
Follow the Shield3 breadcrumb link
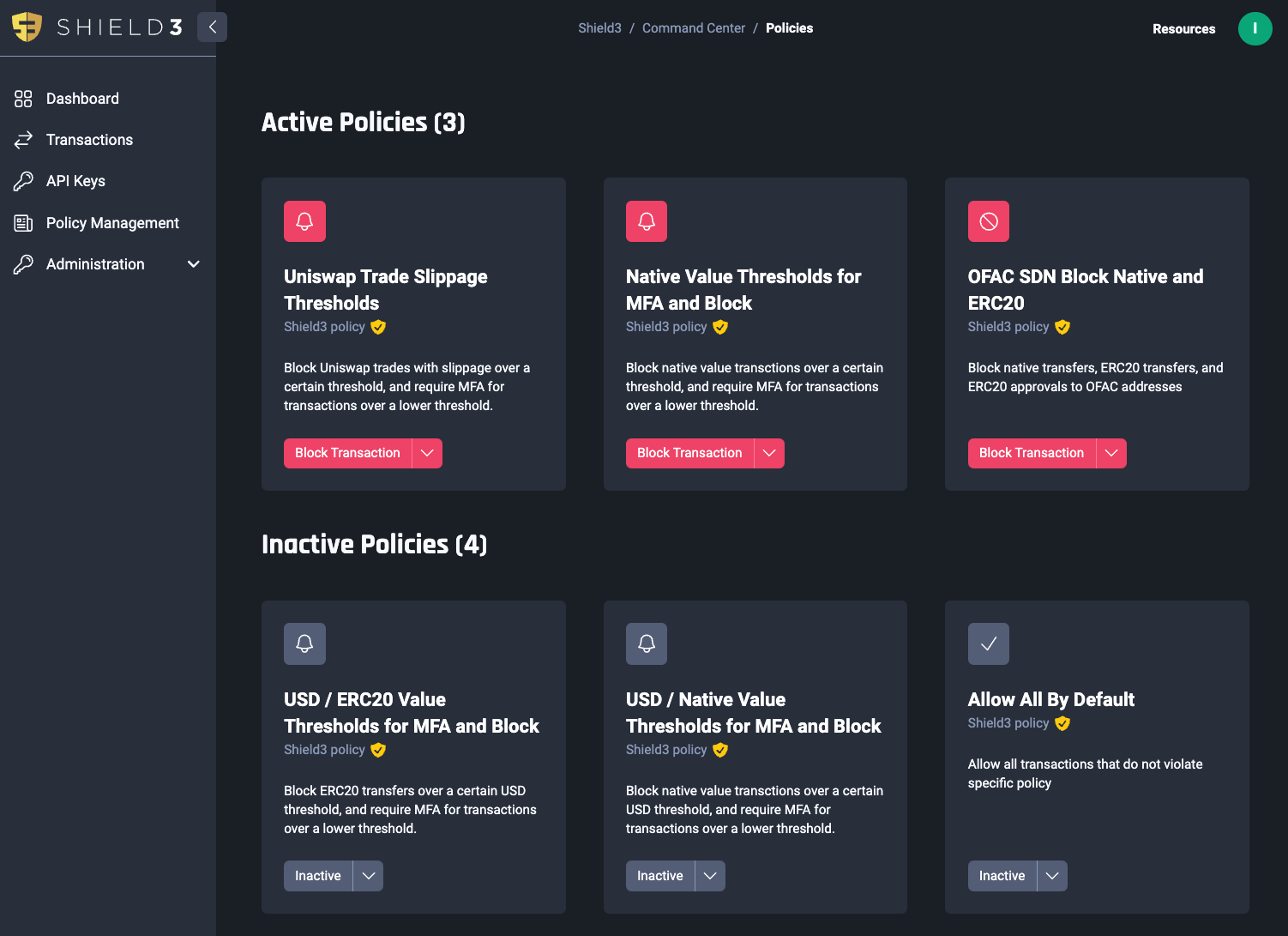[599, 28]
